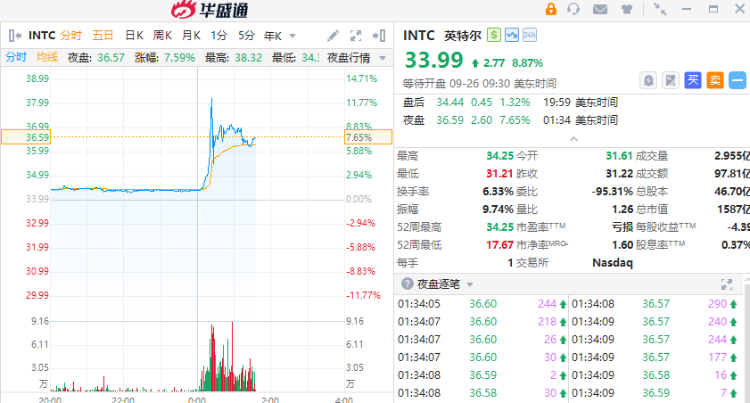Click the large 33.99 price

coord(434,60)
